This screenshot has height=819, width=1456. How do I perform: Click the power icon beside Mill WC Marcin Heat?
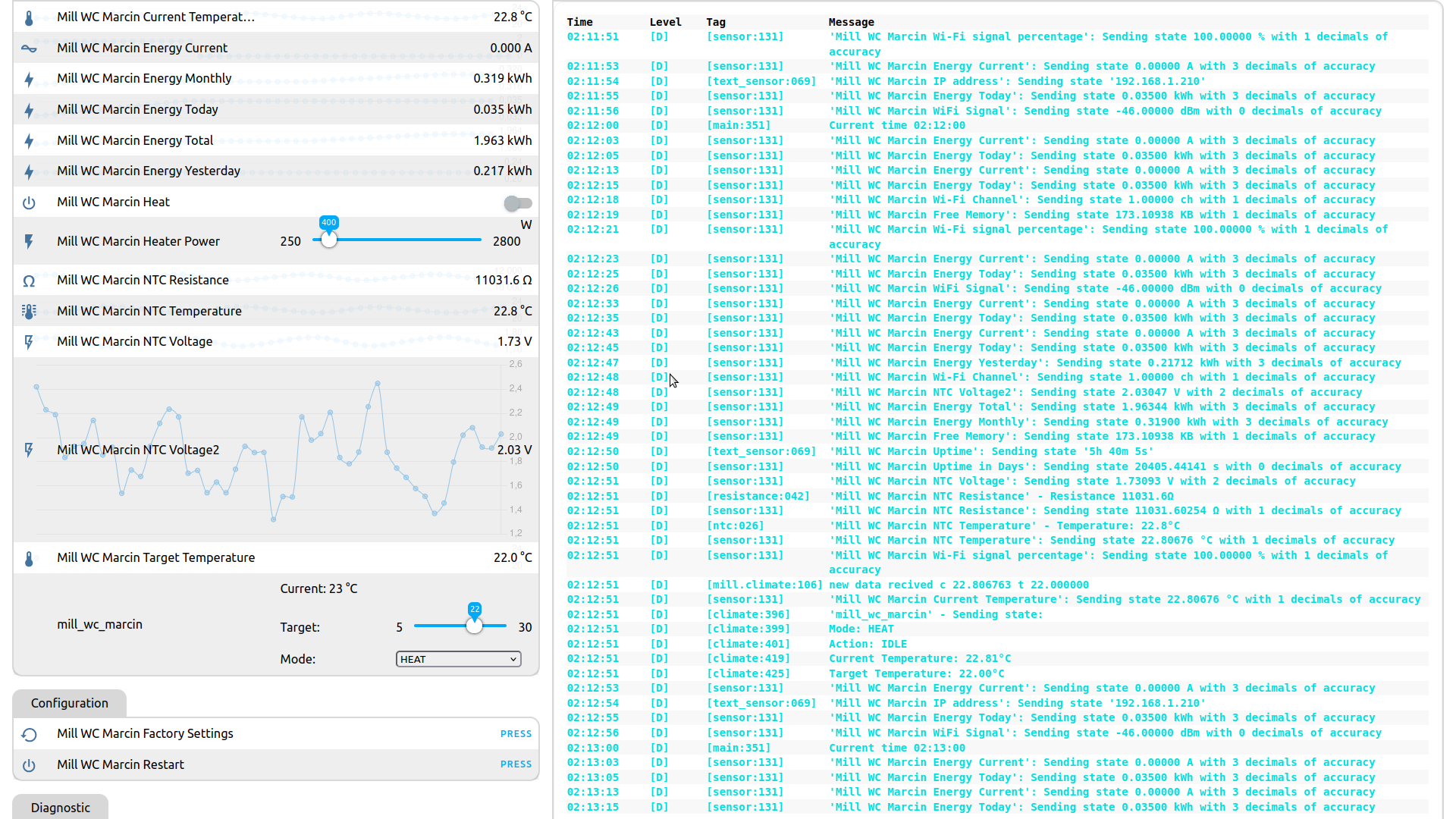[x=29, y=202]
